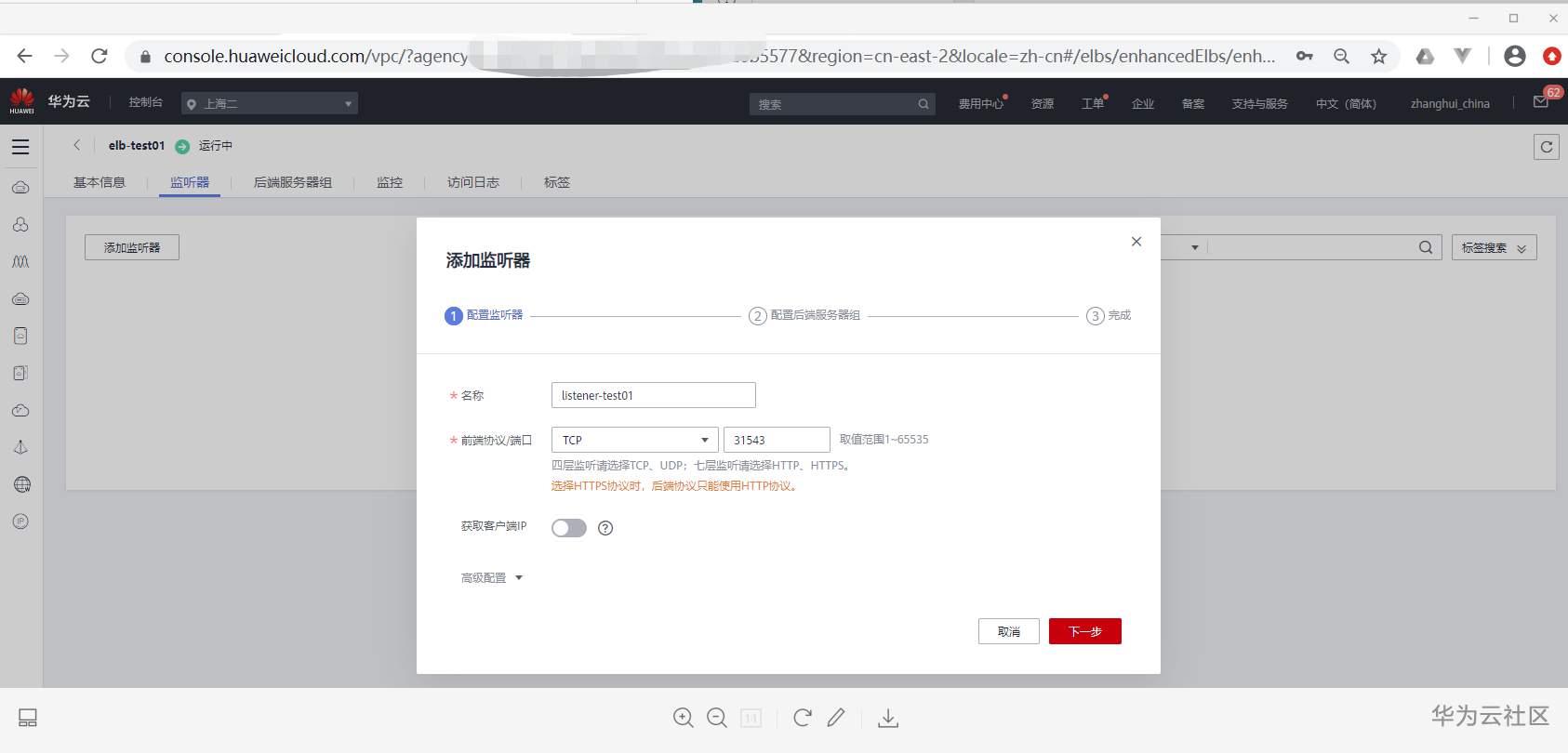This screenshot has width=1568, height=753.
Task: Rotate the image with the viewer rotate icon
Action: pyautogui.click(x=803, y=718)
